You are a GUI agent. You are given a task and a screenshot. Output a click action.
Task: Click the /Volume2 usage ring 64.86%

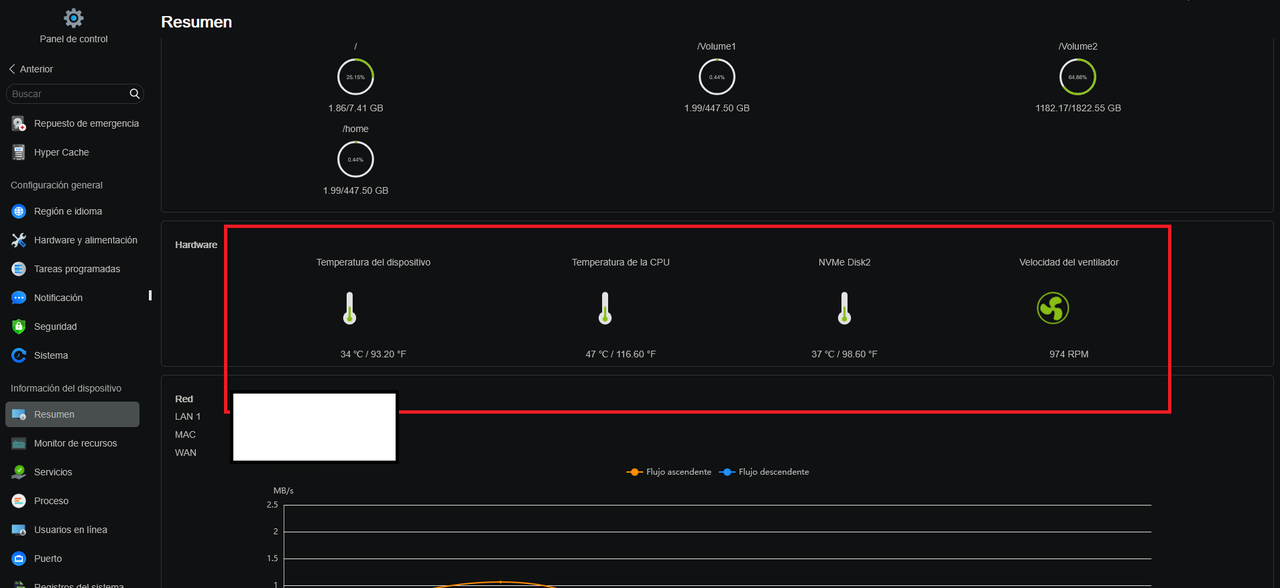point(1077,77)
